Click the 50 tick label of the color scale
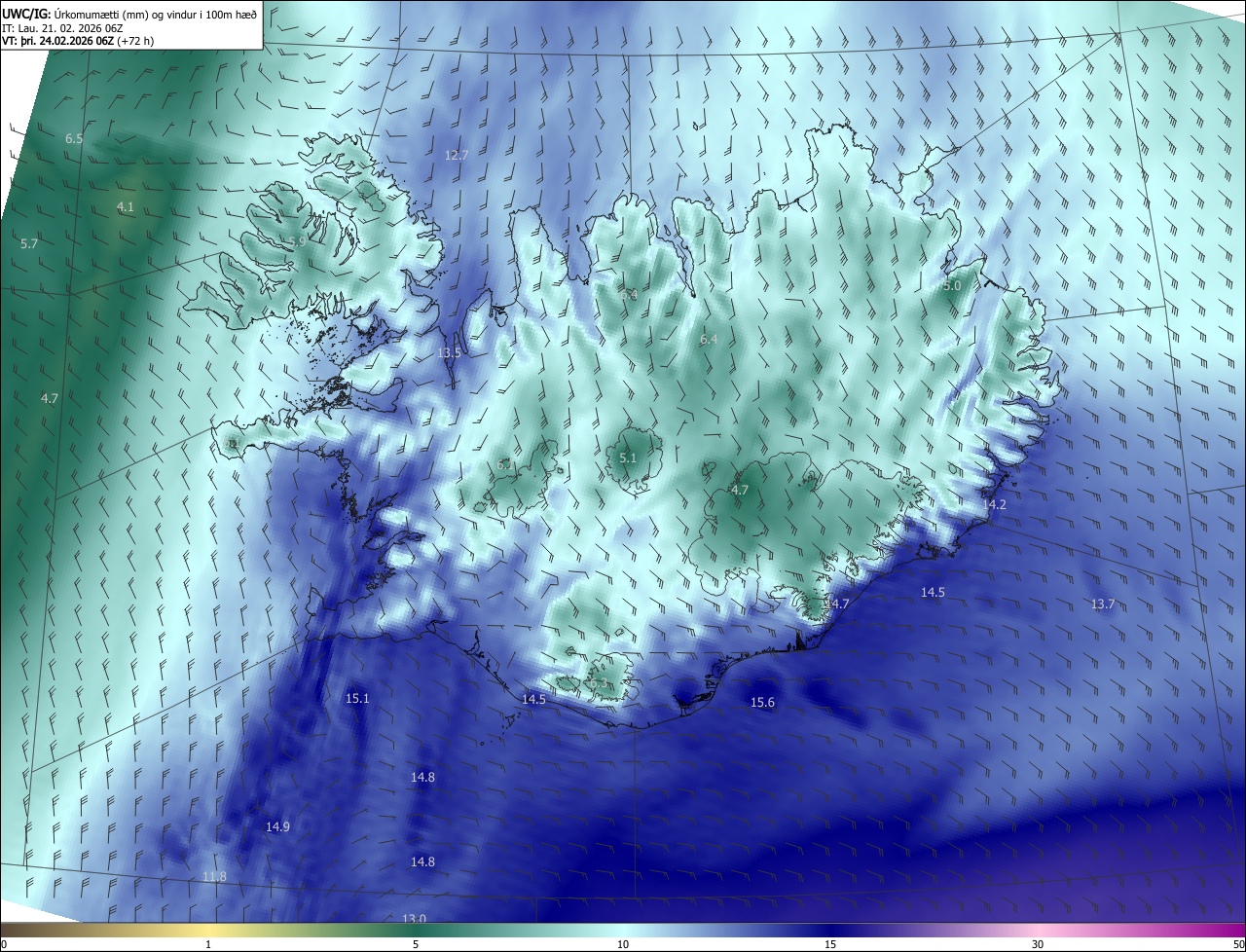This screenshot has width=1246, height=952. 1237,944
